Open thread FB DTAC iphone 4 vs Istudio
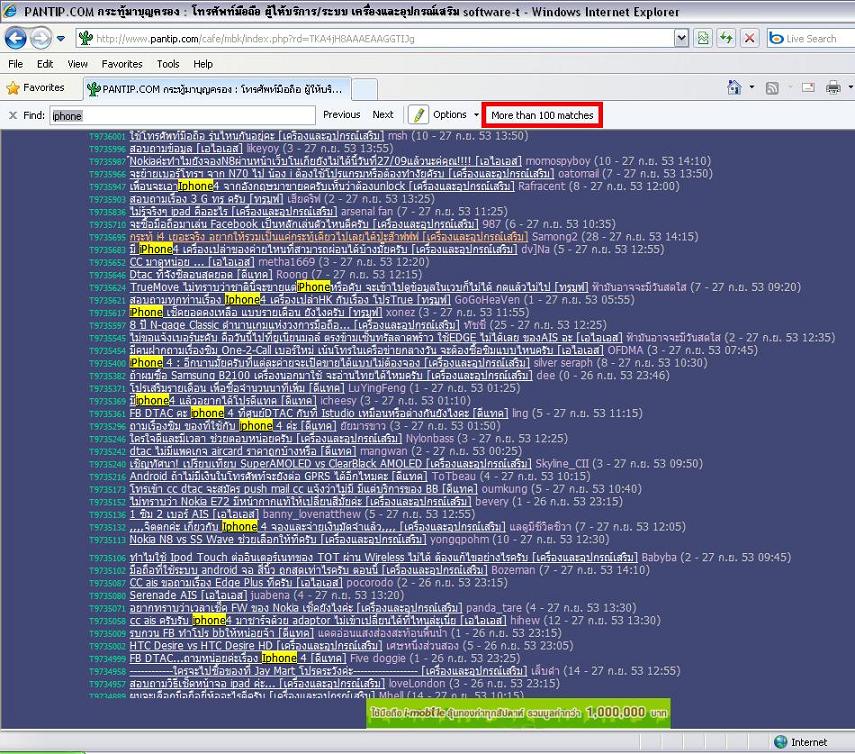855x754 pixels. click(318, 413)
